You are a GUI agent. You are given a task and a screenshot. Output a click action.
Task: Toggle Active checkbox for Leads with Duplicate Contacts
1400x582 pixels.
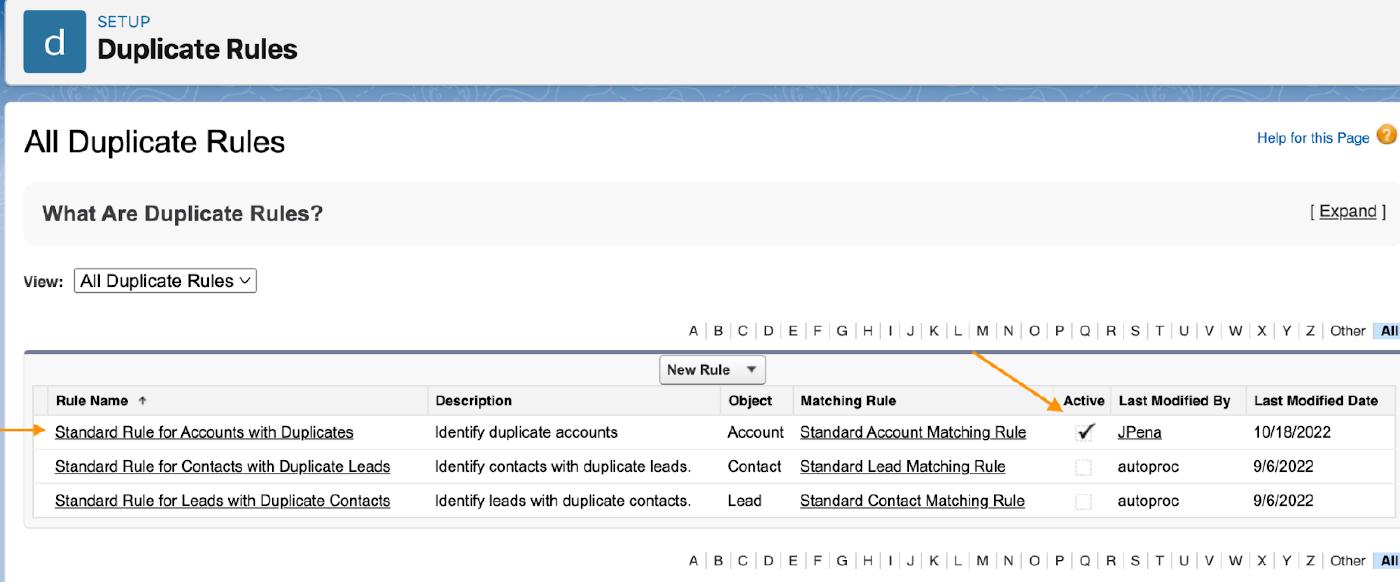pyautogui.click(x=1083, y=501)
